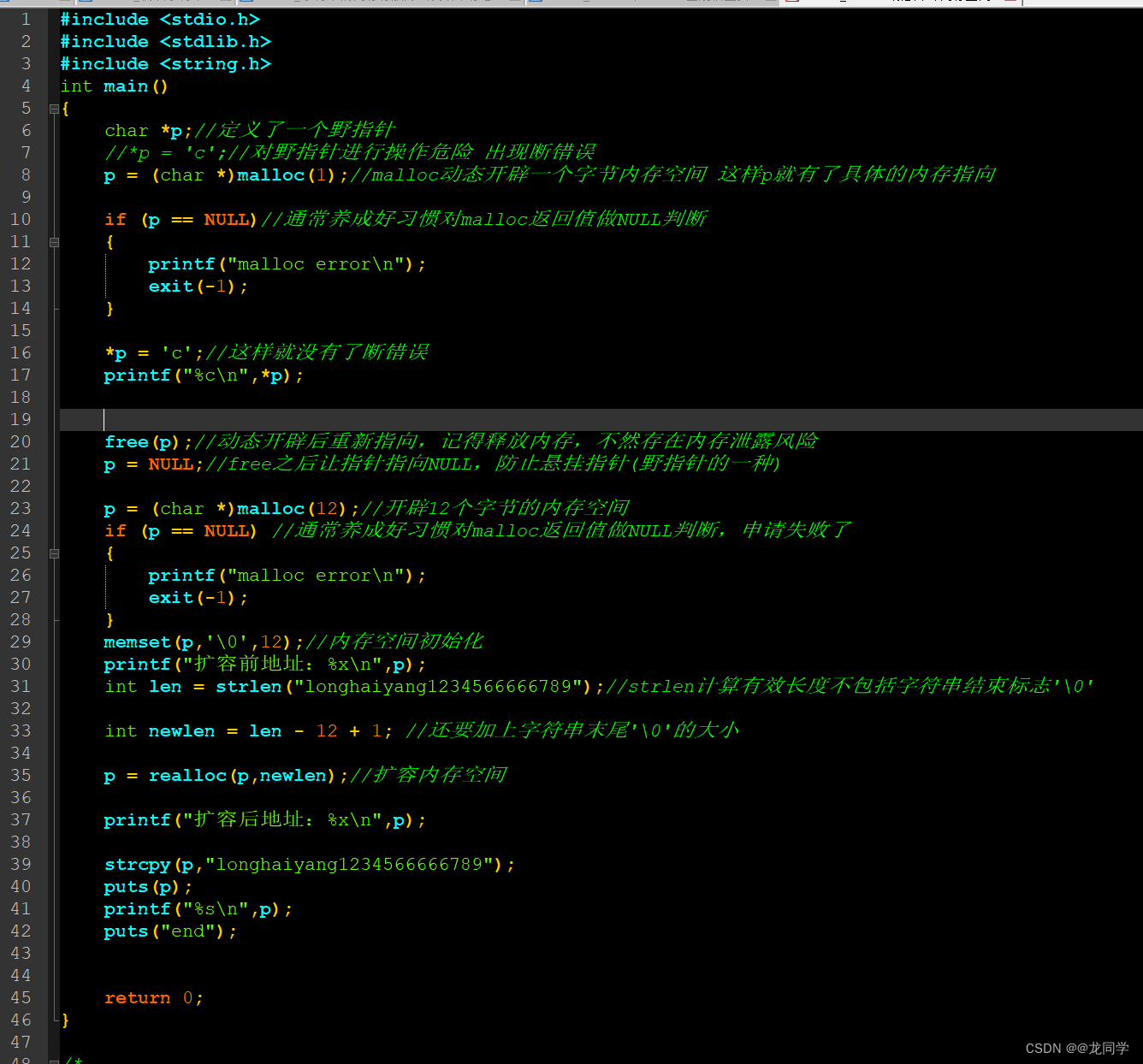Click line number 19 in the margin
The width and height of the screenshot is (1143, 1064).
(21, 419)
